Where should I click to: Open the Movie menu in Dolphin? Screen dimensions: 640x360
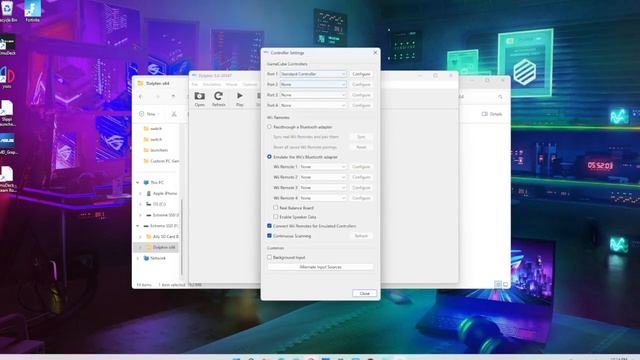(x=231, y=84)
